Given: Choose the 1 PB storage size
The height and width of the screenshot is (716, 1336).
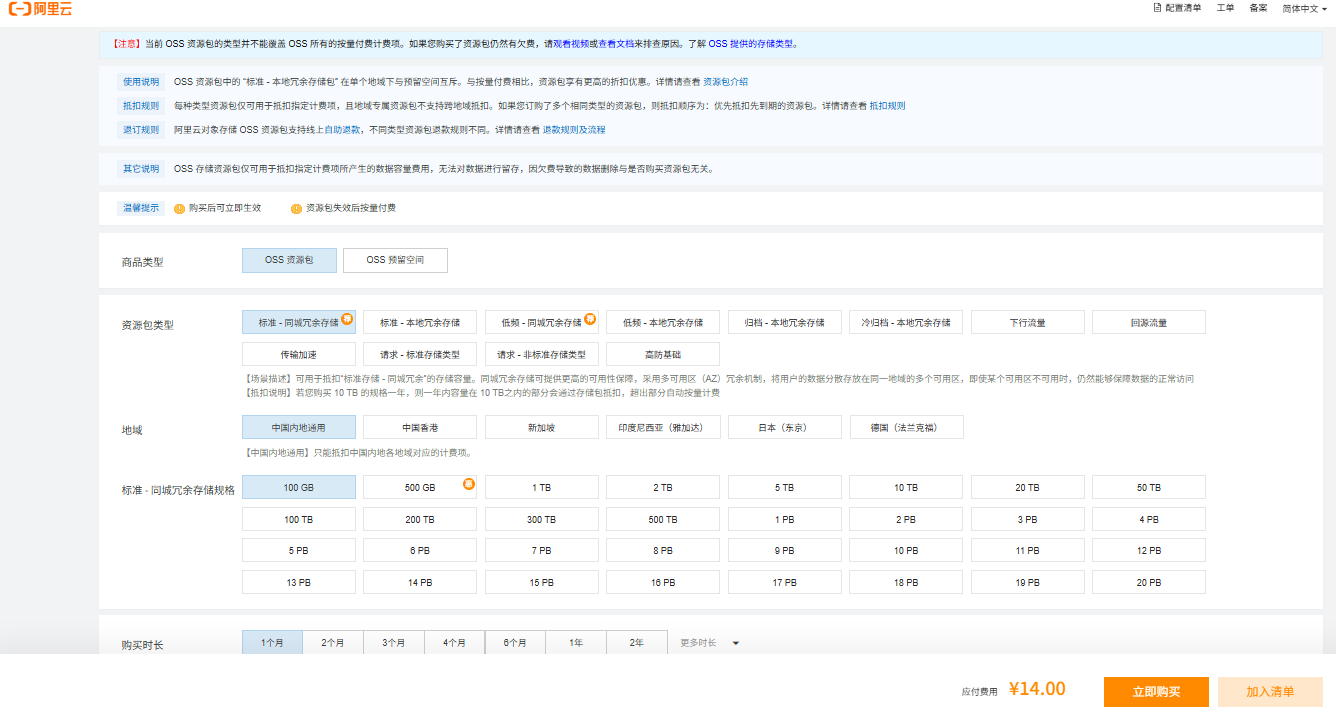Looking at the screenshot, I should (785, 519).
